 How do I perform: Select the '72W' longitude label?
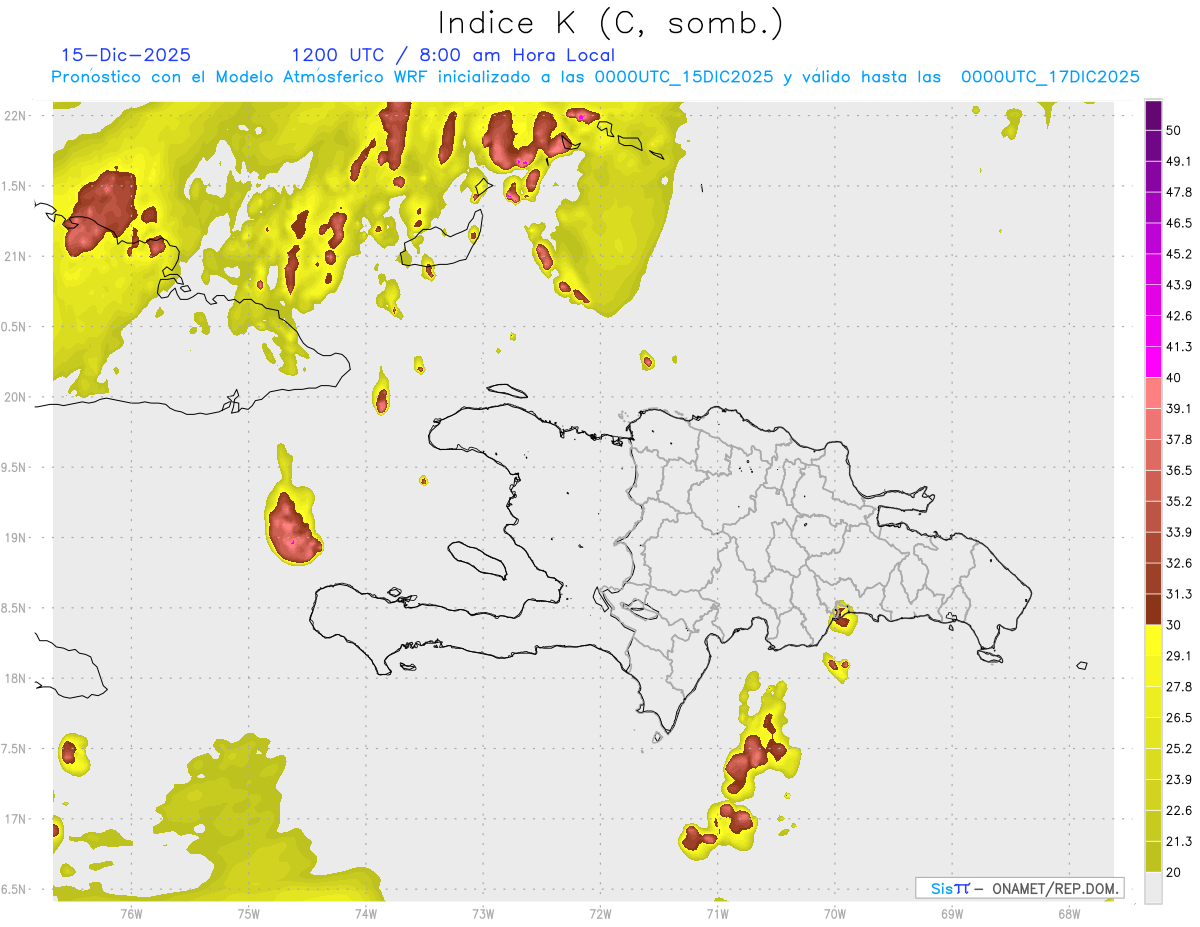click(600, 913)
